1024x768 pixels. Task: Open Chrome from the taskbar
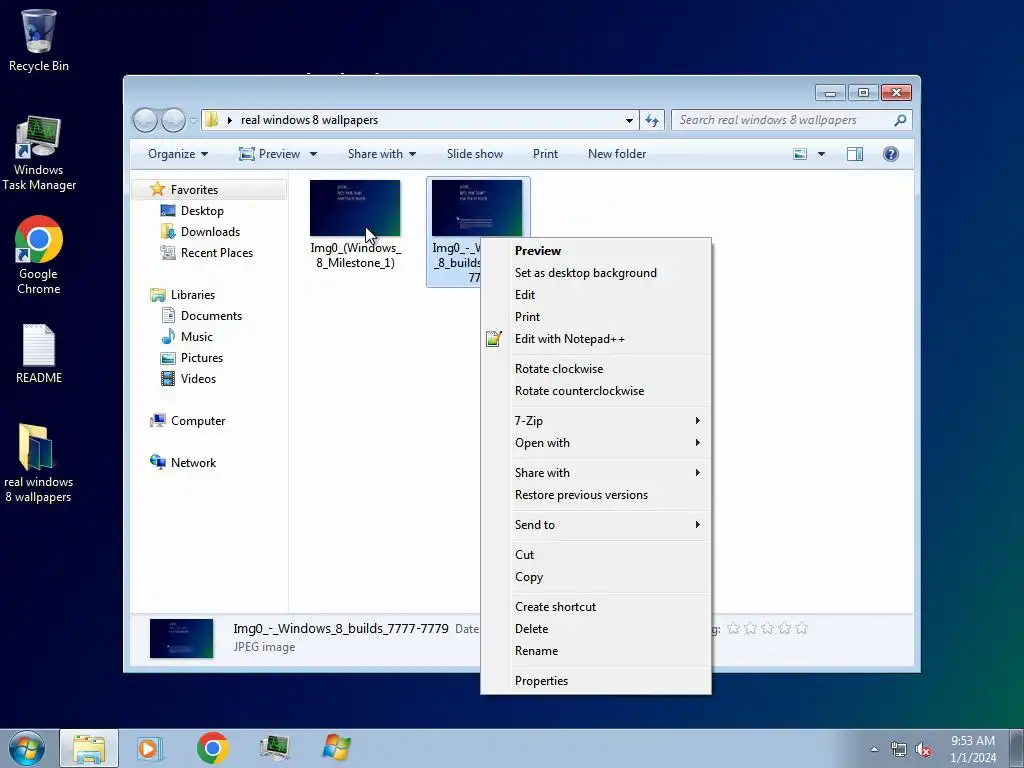(x=212, y=748)
